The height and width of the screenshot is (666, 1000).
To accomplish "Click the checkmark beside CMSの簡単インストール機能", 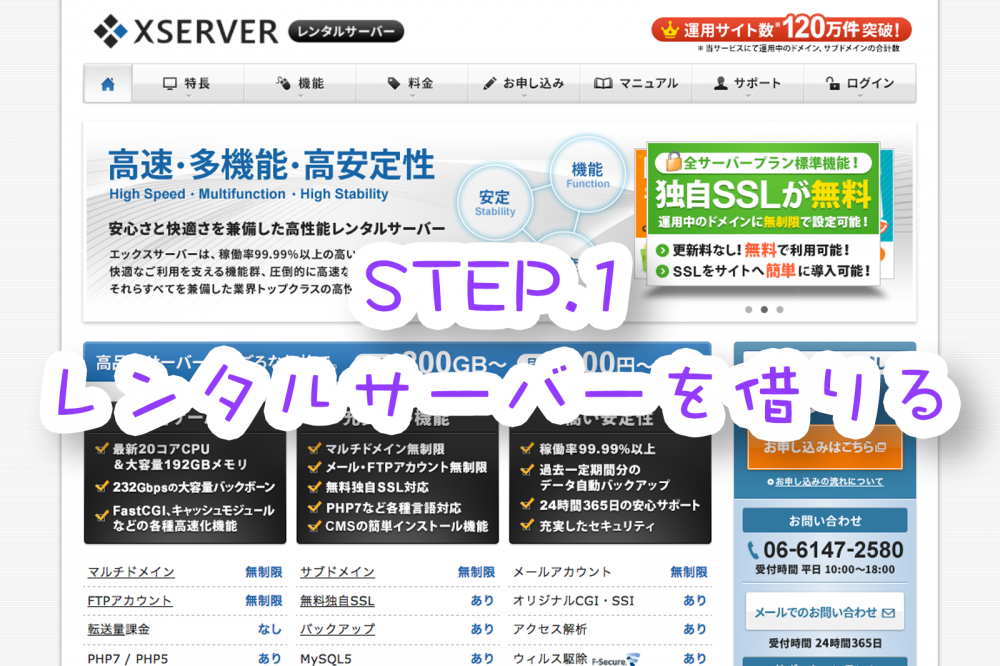I will pos(314,526).
